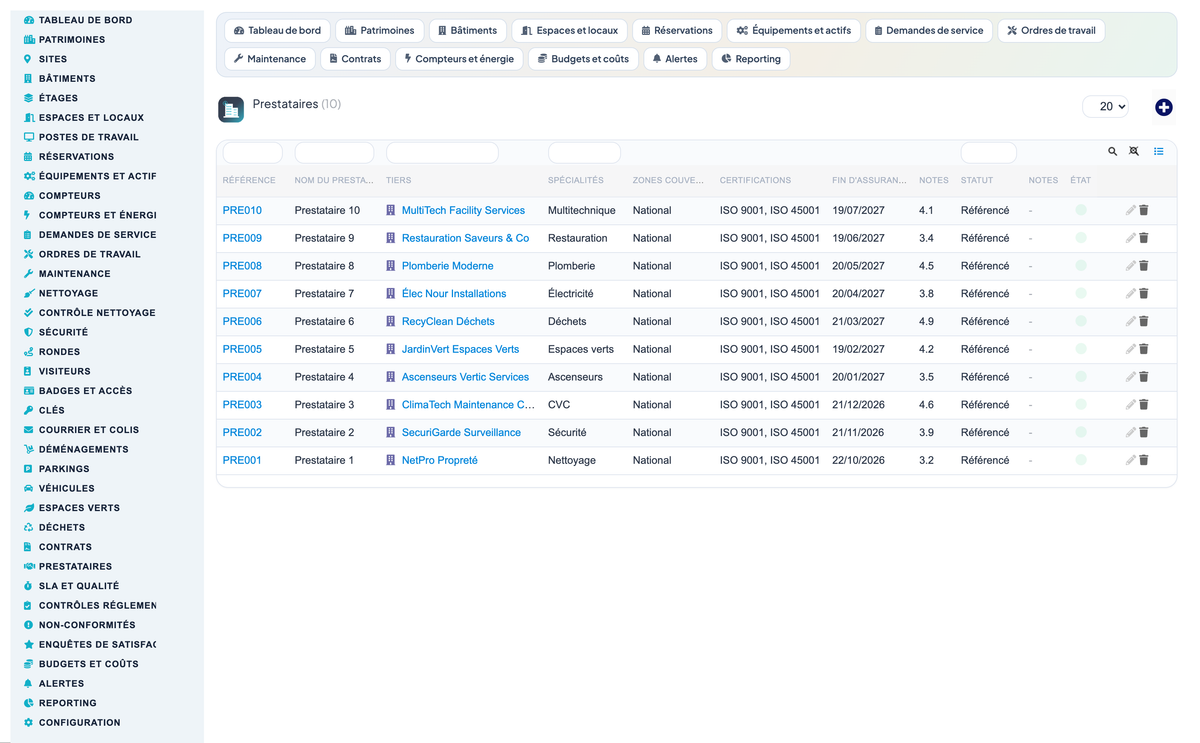Click the trash icon for PRE002 SecuriGarde
The image size is (1200, 743).
[x=1144, y=433]
